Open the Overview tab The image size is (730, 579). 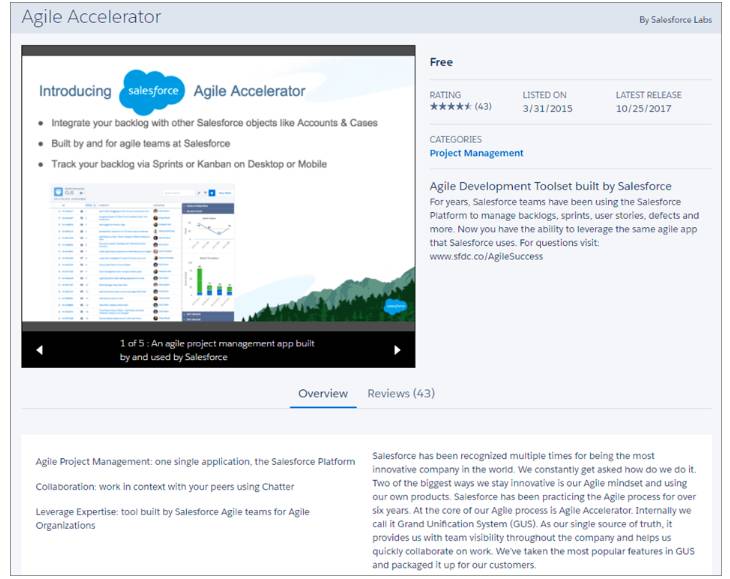[x=323, y=394]
